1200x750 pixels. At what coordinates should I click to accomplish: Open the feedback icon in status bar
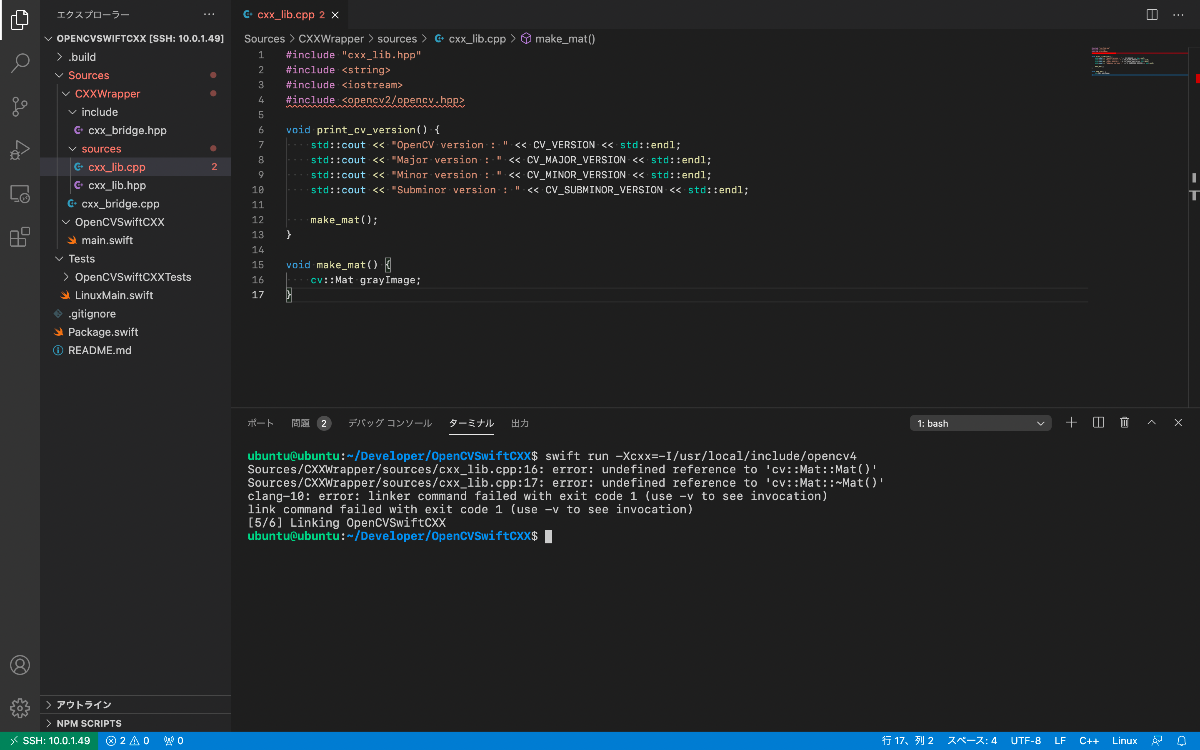coord(1156,741)
